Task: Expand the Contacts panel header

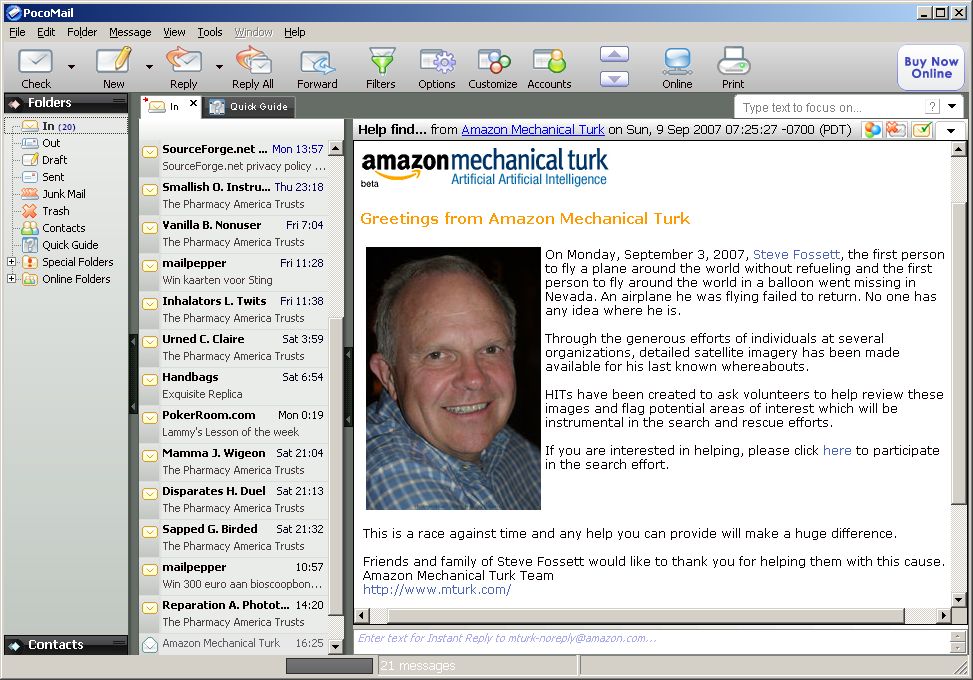Action: 66,645
